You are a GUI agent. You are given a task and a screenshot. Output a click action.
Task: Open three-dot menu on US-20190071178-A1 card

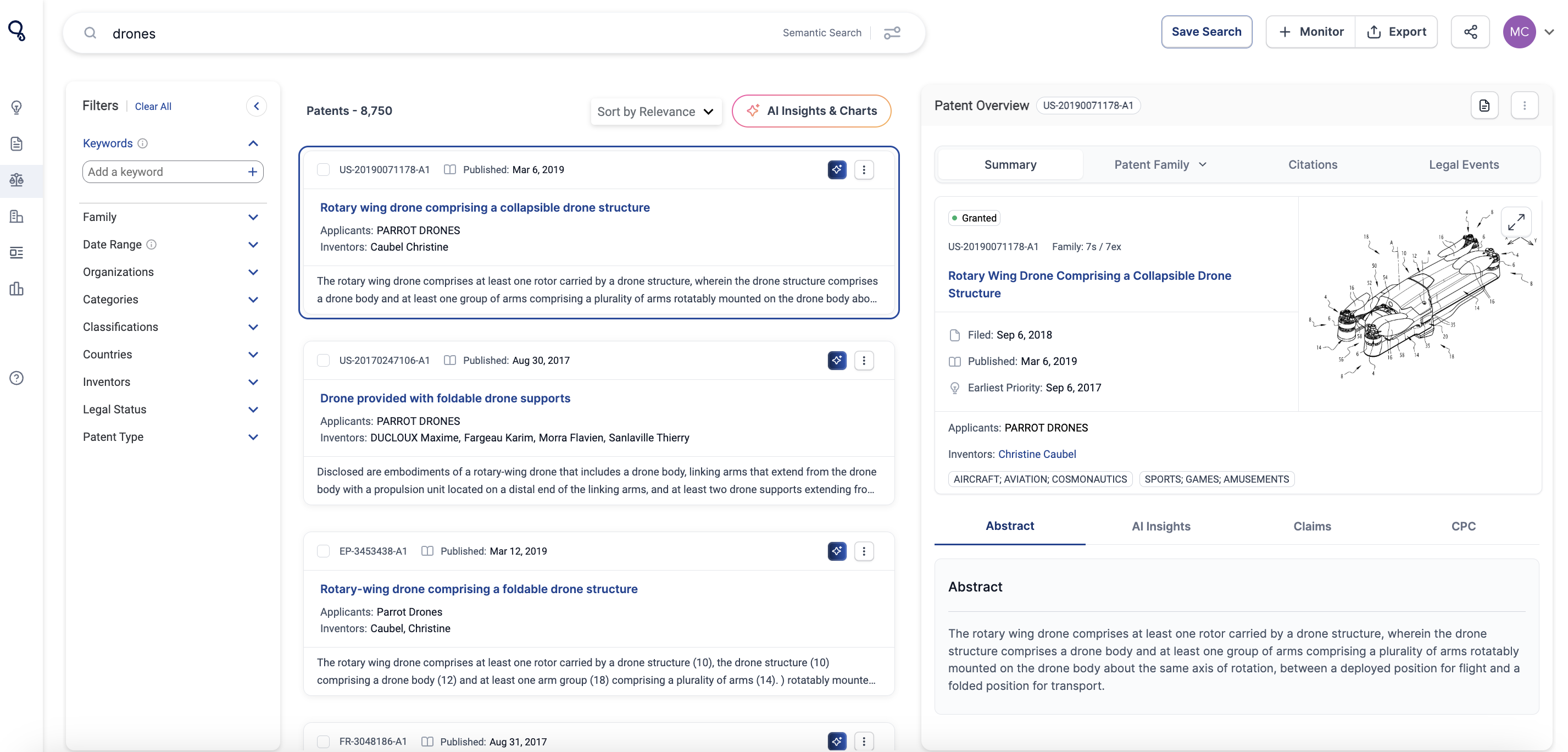point(864,169)
